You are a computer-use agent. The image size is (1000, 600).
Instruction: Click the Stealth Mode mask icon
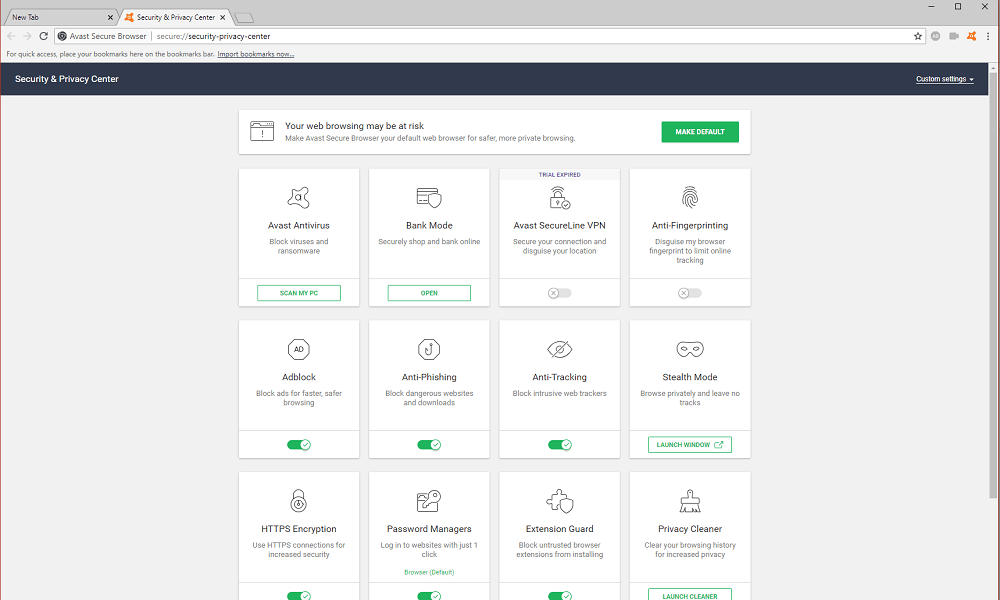[690, 349]
